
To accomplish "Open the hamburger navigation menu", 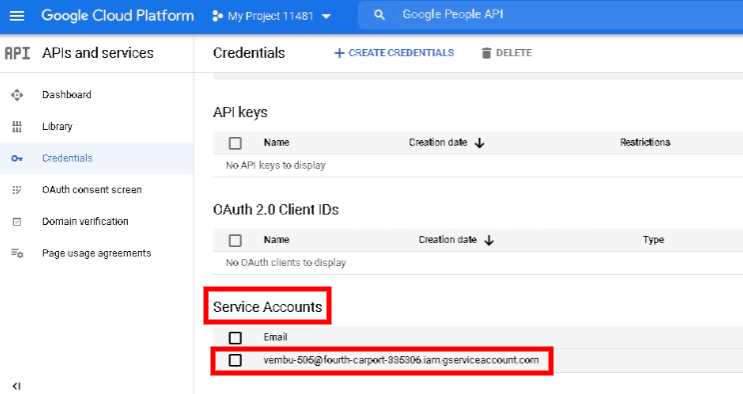I will click(x=17, y=16).
